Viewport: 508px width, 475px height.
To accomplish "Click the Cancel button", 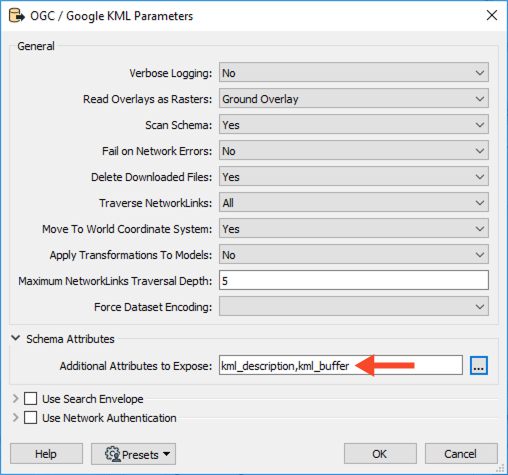I will point(461,454).
